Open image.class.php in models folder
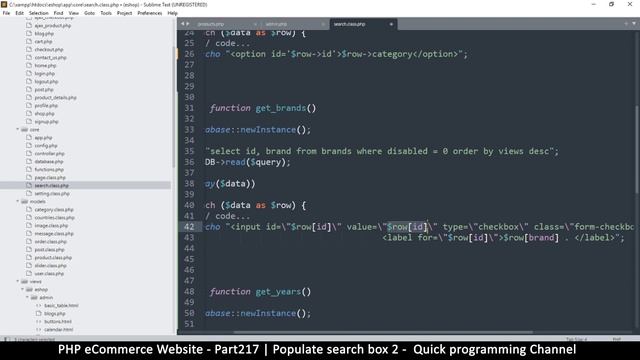Screen dimensions: 640x360 pyautogui.click(x=51, y=225)
